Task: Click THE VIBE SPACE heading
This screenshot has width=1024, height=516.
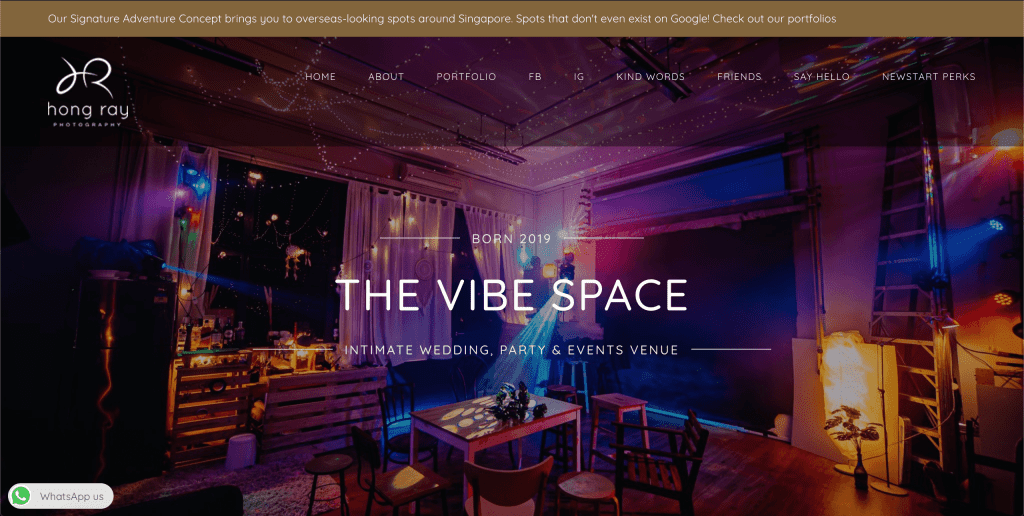Action: click(x=512, y=295)
